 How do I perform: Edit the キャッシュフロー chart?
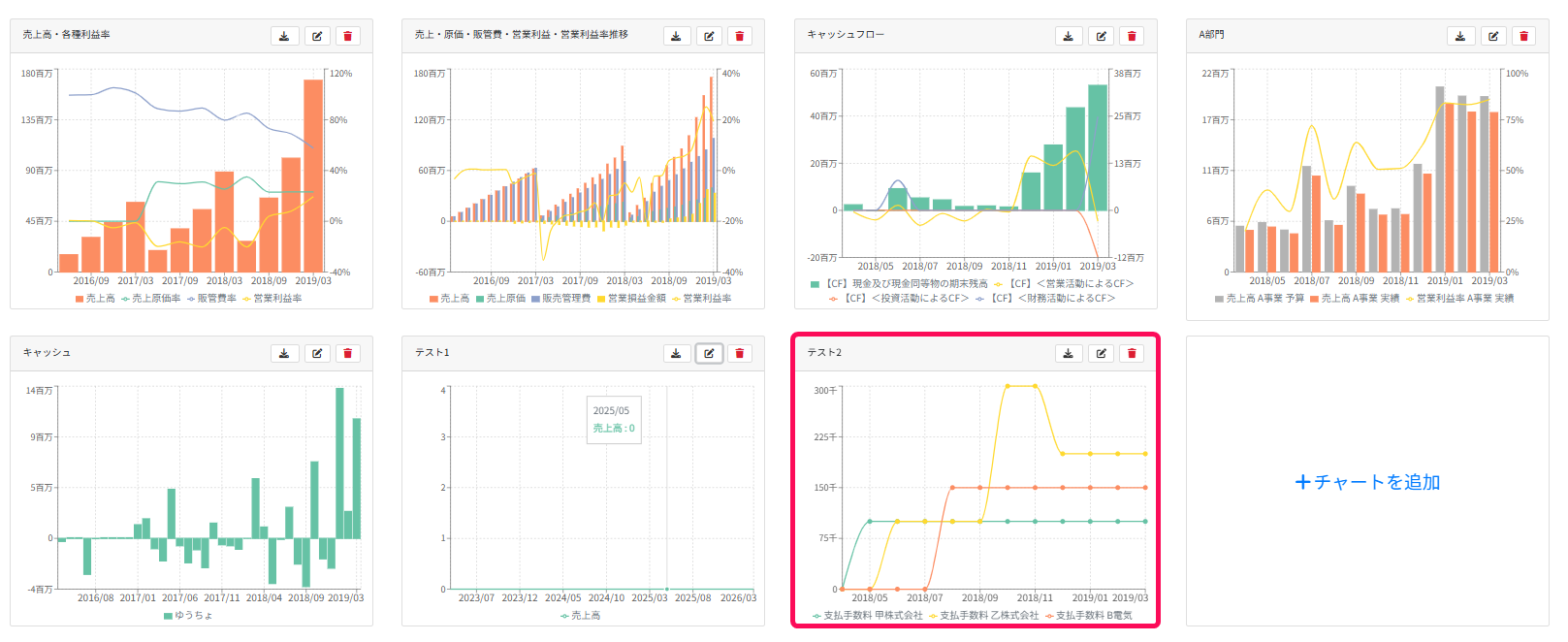pyautogui.click(x=1101, y=36)
